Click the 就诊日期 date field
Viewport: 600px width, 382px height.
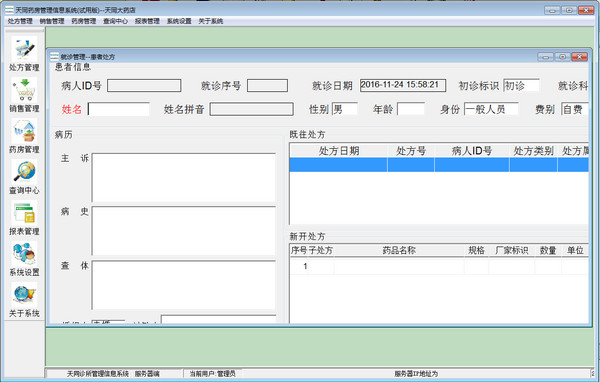tap(403, 85)
